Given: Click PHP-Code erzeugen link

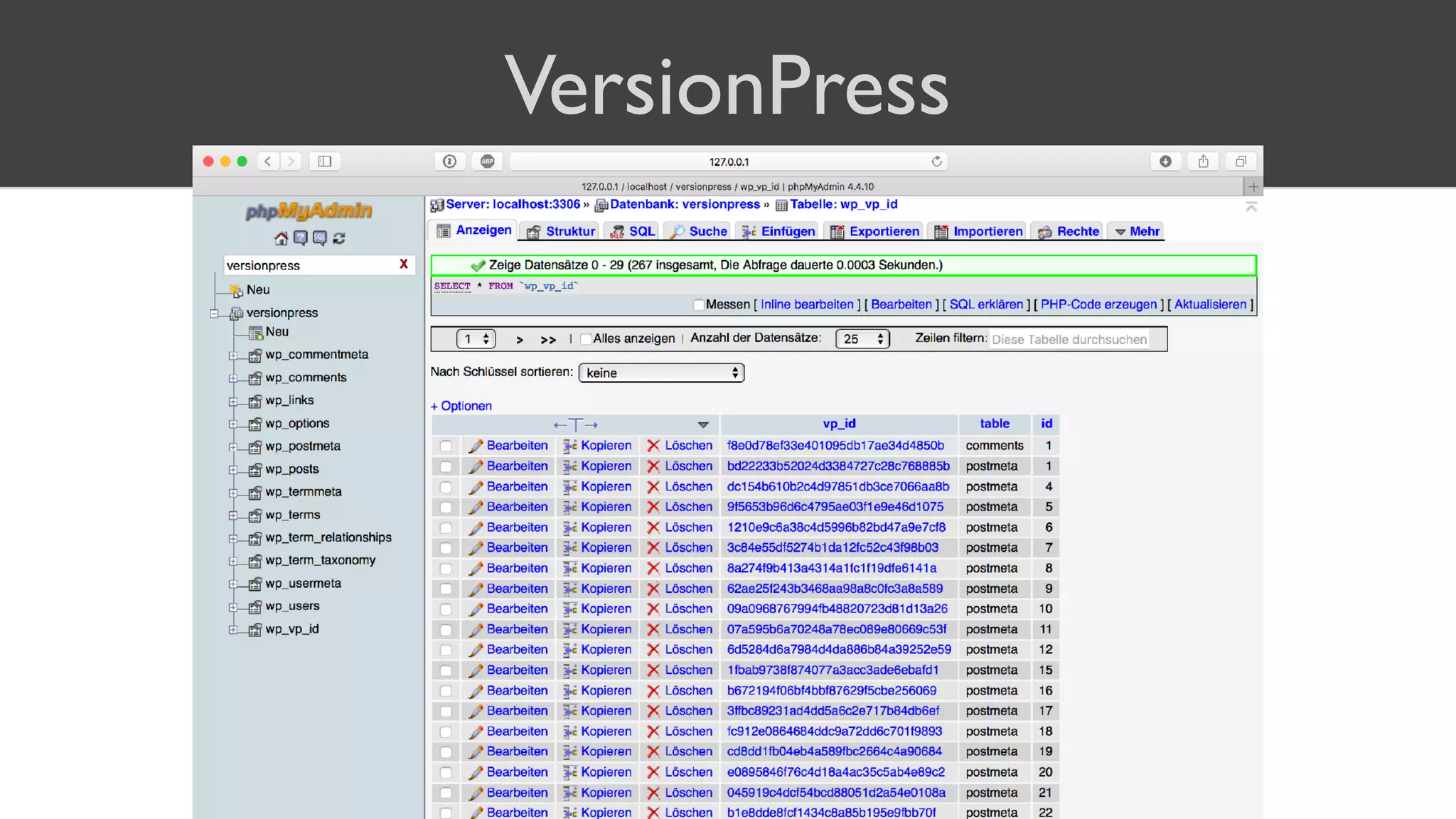Looking at the screenshot, I should tap(1099, 304).
